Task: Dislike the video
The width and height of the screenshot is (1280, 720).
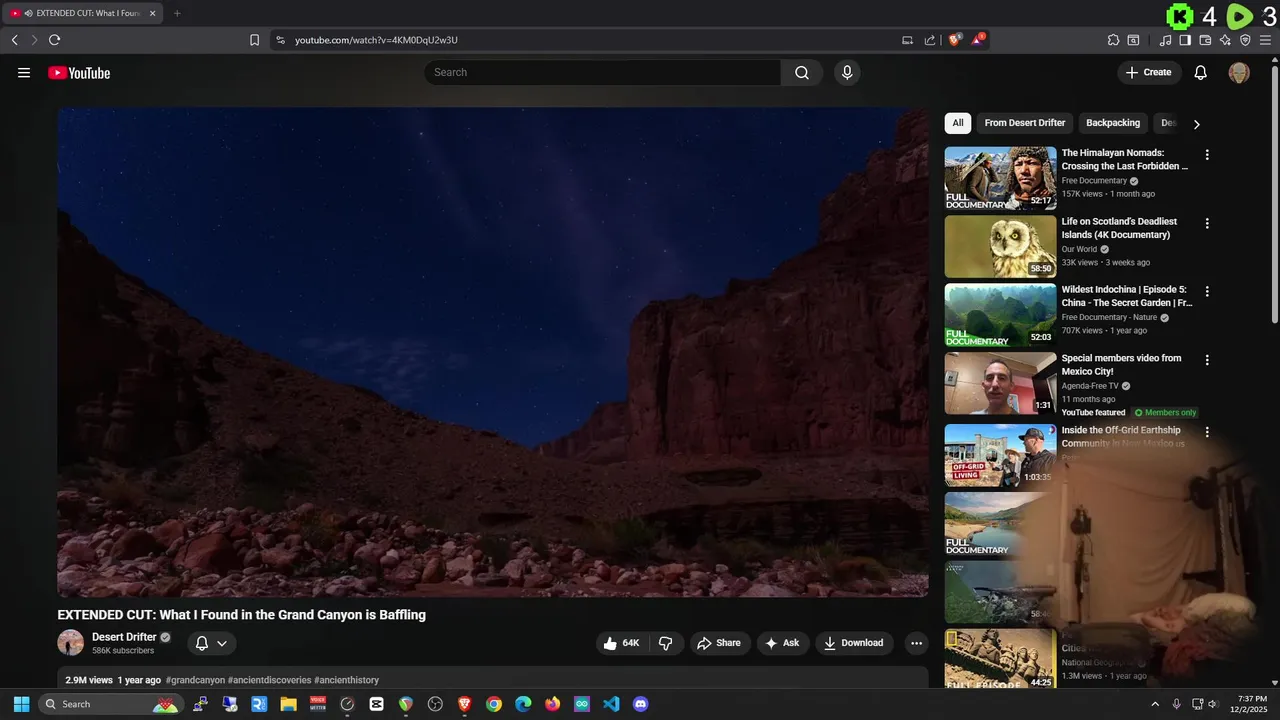Action: click(x=666, y=643)
